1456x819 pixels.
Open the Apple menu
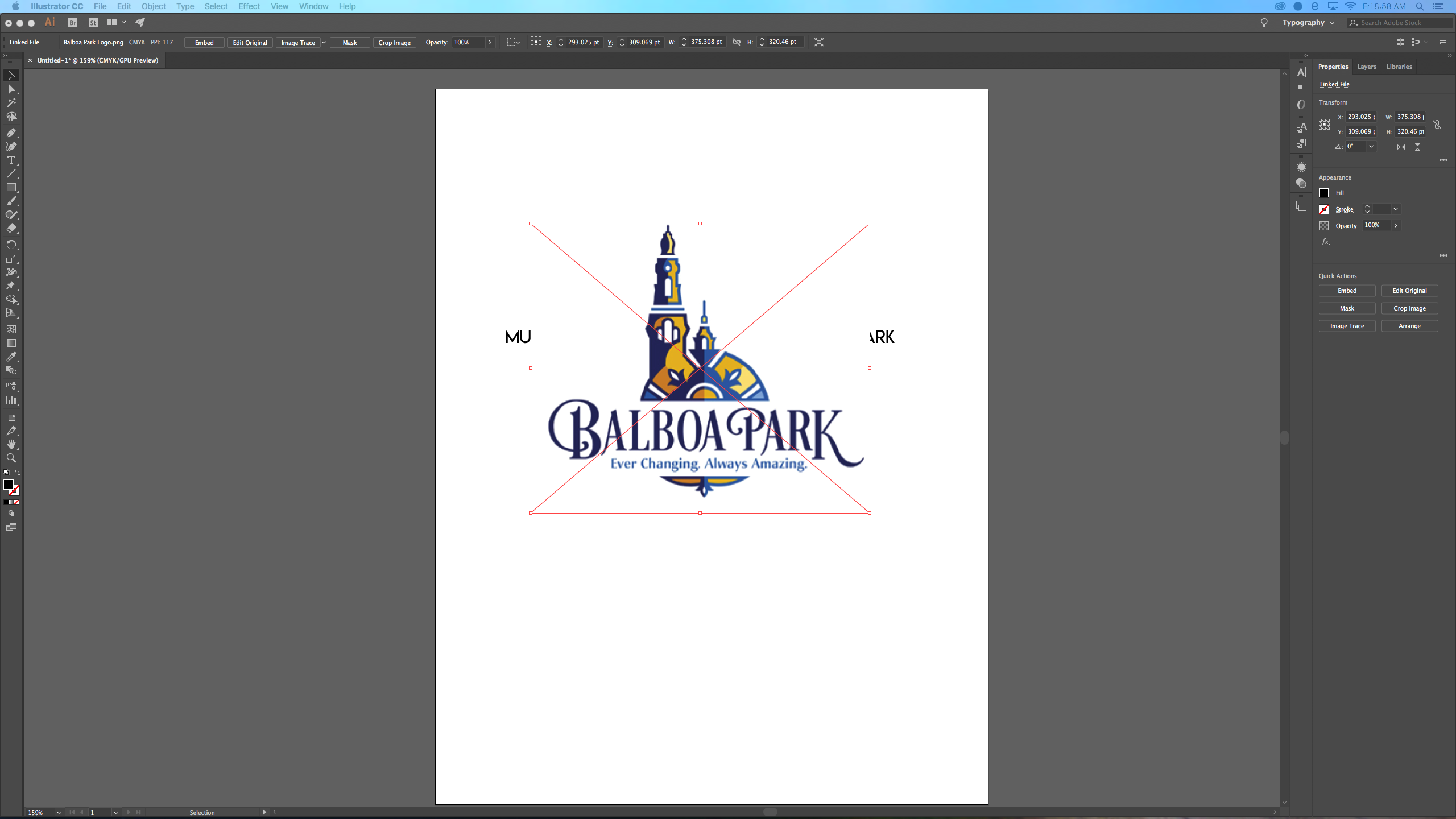[15, 6]
